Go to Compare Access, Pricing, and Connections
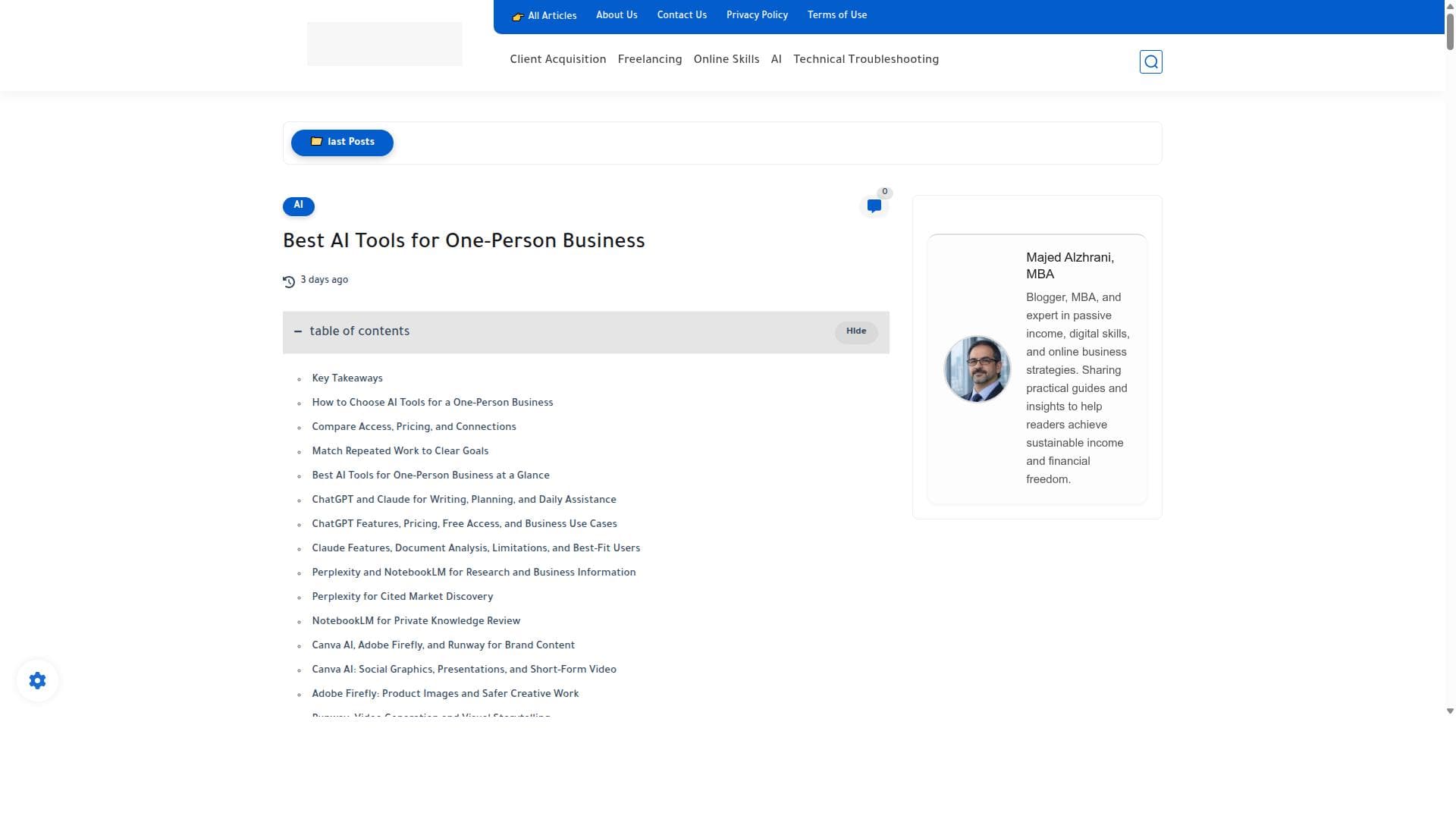This screenshot has width=1456, height=819. click(x=414, y=427)
